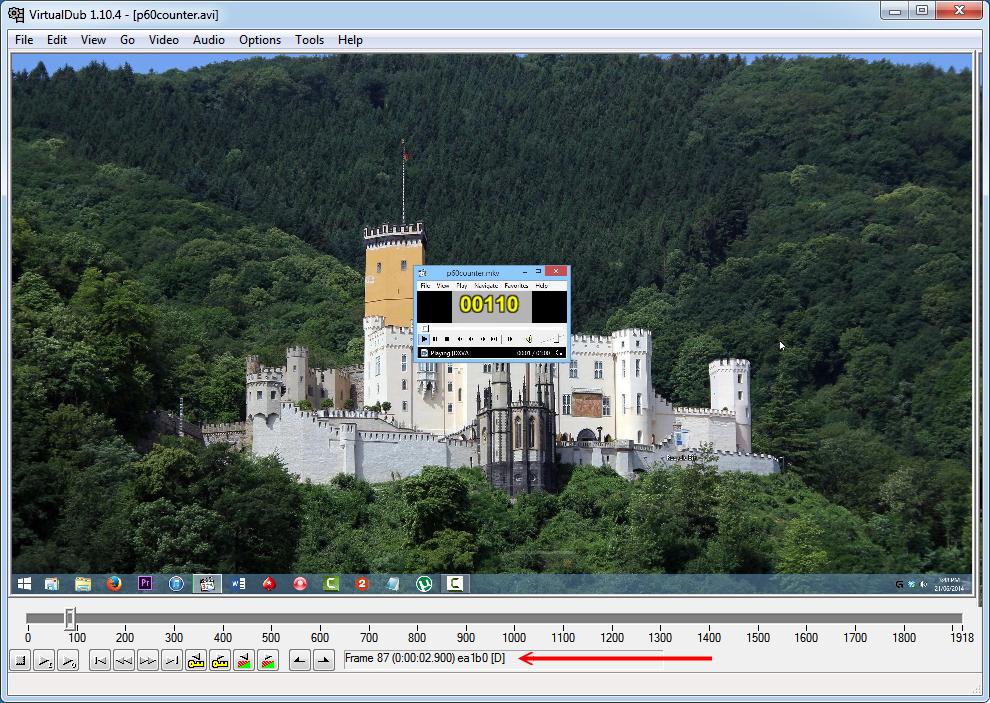Maximize the VirtualDub window
990x703 pixels.
pos(922,11)
